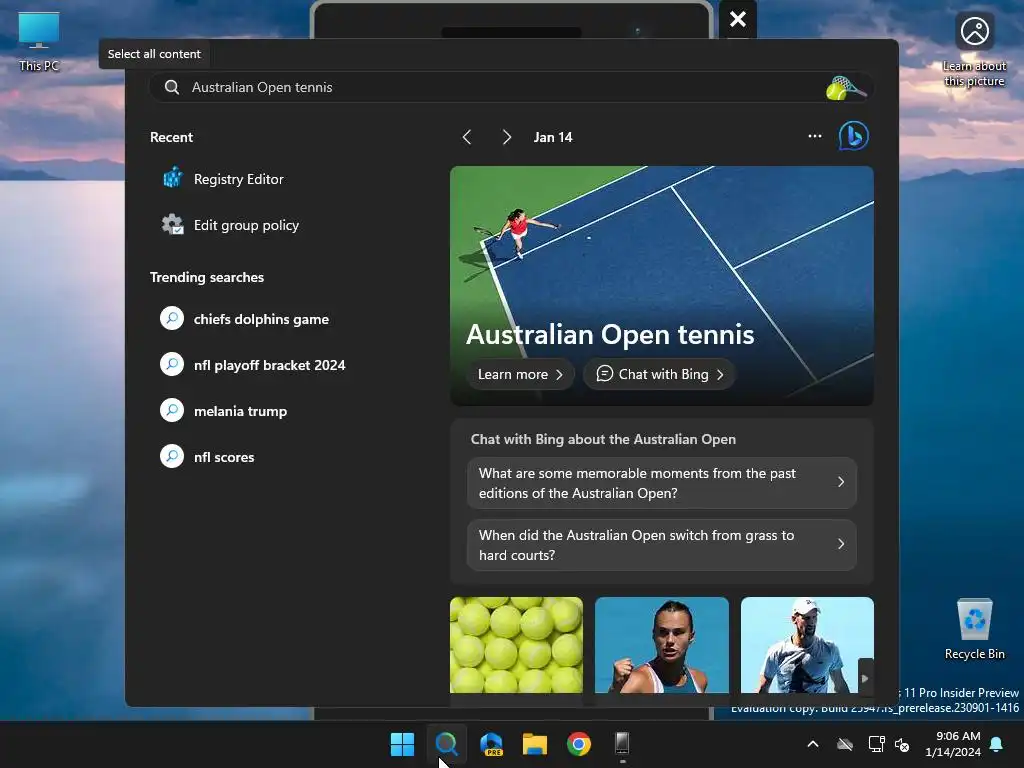
Task: Go to previous day with left arrow
Action: pyautogui.click(x=467, y=137)
